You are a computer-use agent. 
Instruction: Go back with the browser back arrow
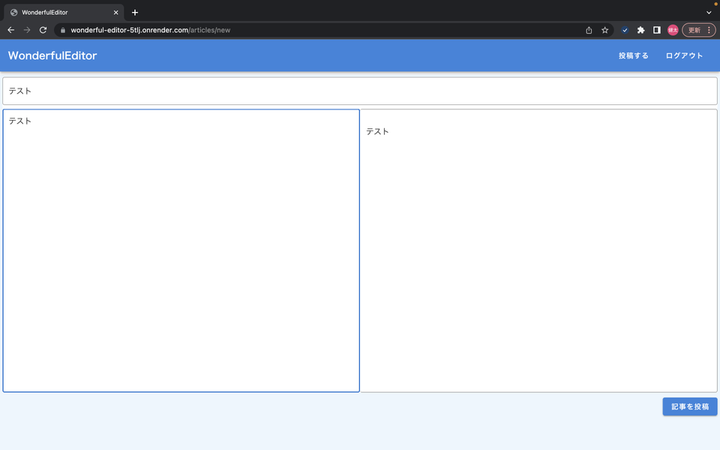pos(11,30)
